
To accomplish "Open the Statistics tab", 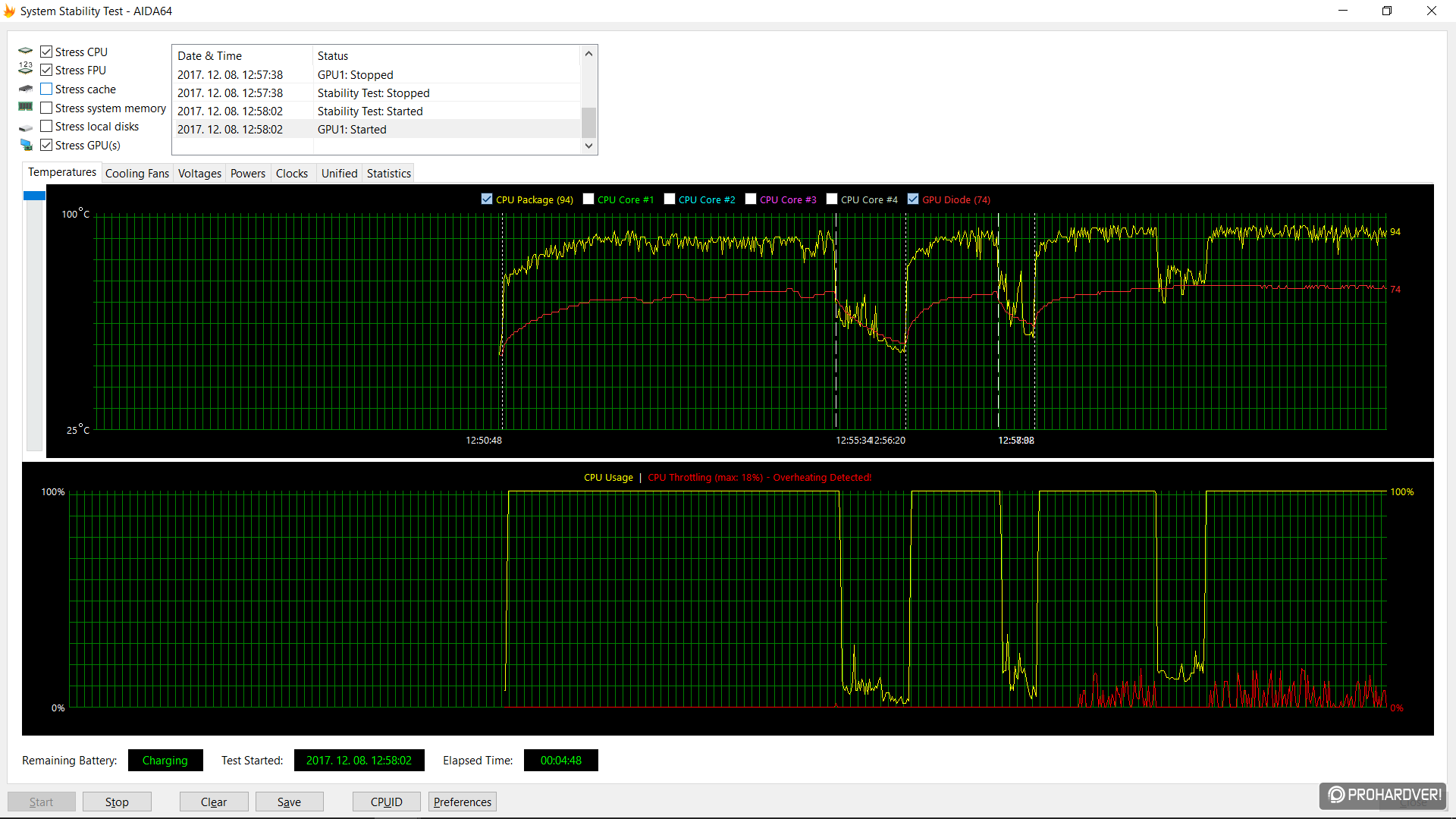I will coord(388,174).
